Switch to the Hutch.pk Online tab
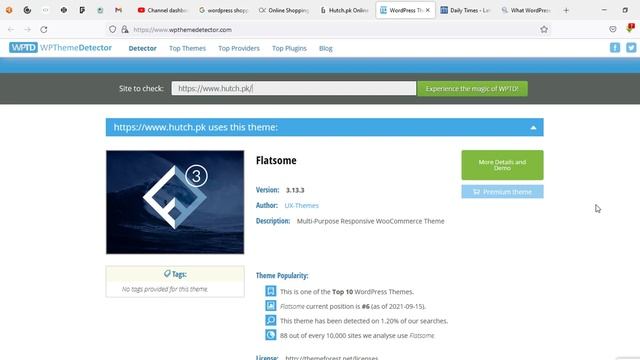This screenshot has height=360, width=640. click(344, 10)
